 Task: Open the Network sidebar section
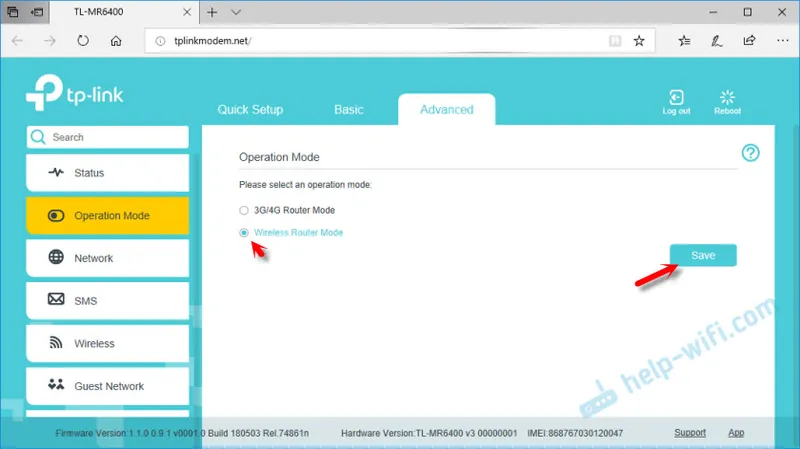[108, 258]
